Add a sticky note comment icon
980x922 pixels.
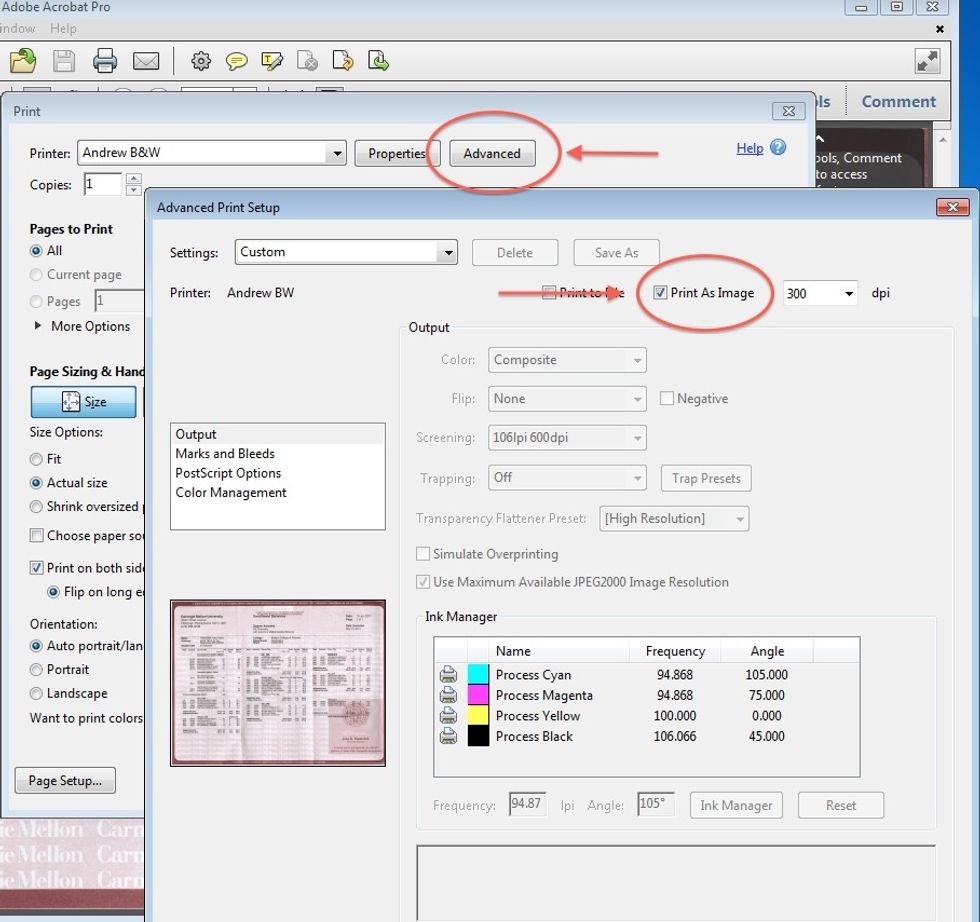(x=236, y=61)
